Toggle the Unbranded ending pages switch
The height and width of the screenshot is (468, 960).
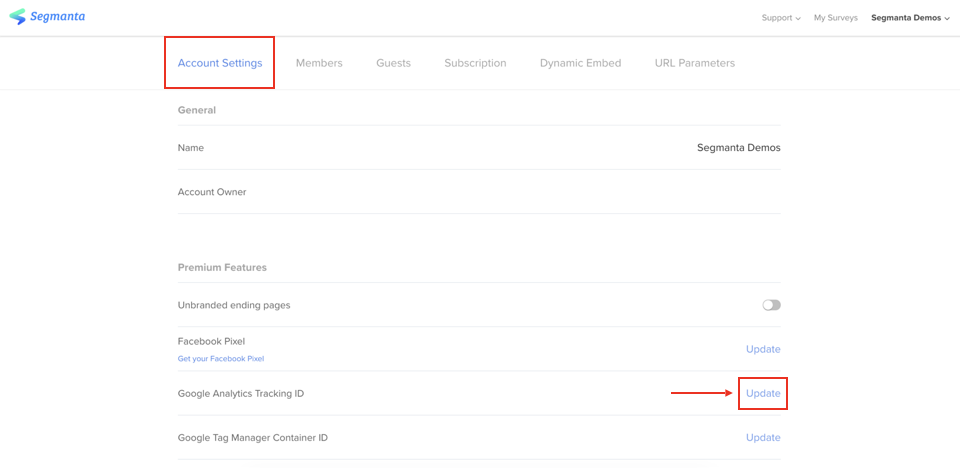(x=771, y=305)
